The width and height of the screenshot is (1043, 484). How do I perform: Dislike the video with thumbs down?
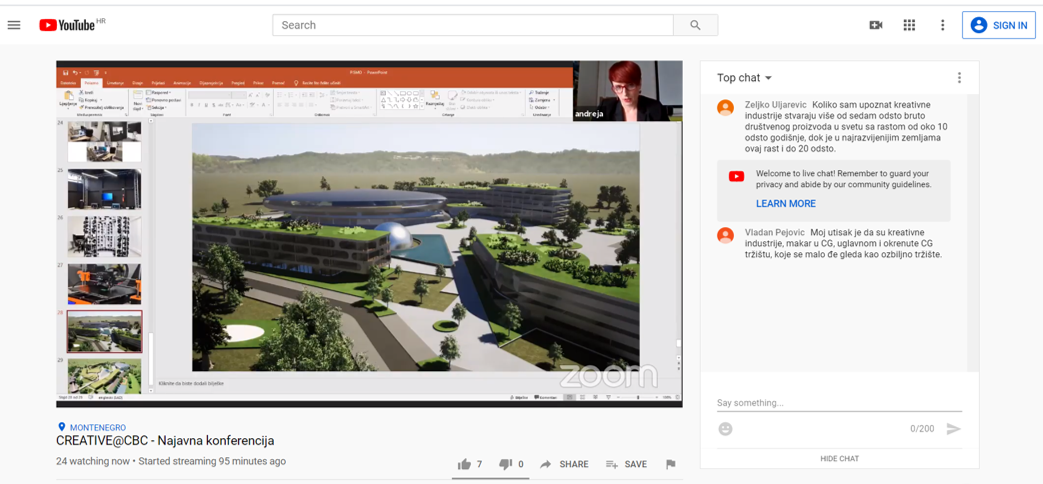[x=506, y=464]
